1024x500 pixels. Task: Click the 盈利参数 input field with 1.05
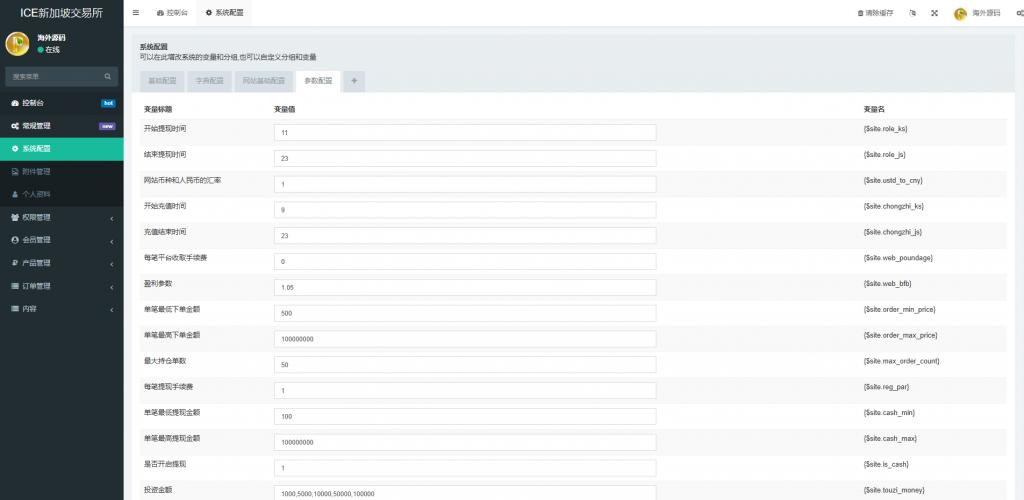[464, 287]
